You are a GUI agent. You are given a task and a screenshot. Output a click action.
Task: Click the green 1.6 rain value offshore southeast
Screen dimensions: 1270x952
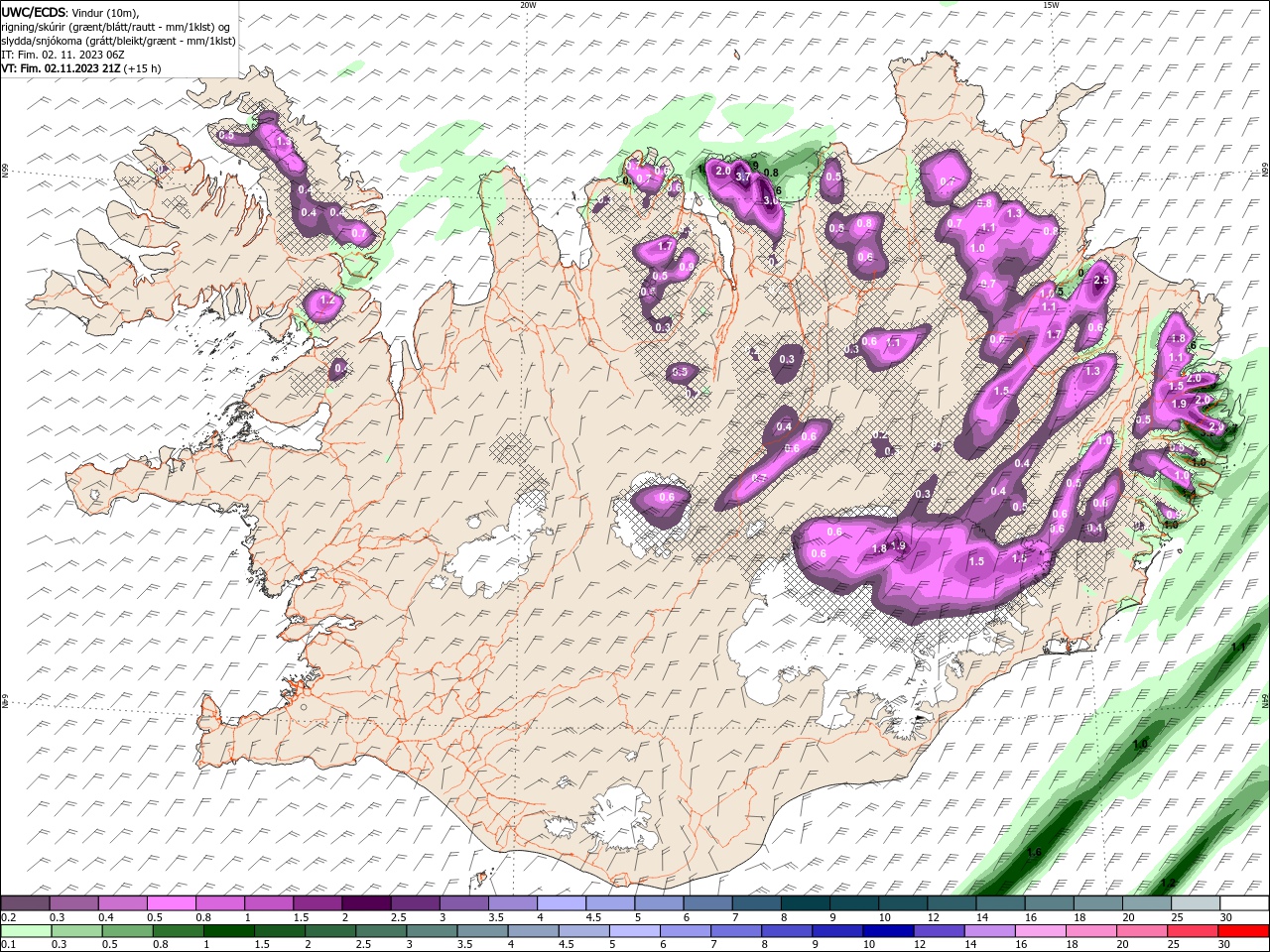click(x=1034, y=853)
